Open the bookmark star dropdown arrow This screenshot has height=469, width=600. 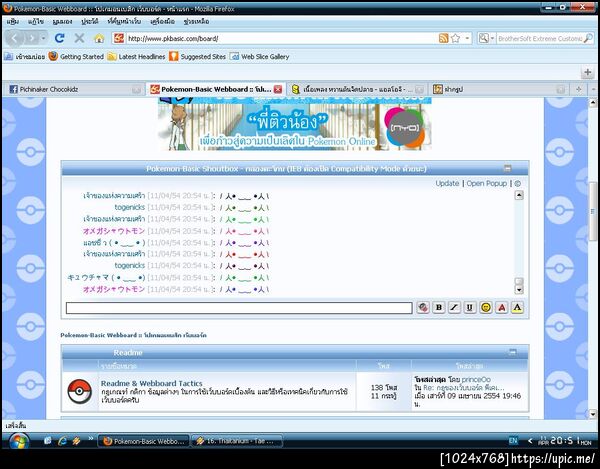(x=467, y=38)
